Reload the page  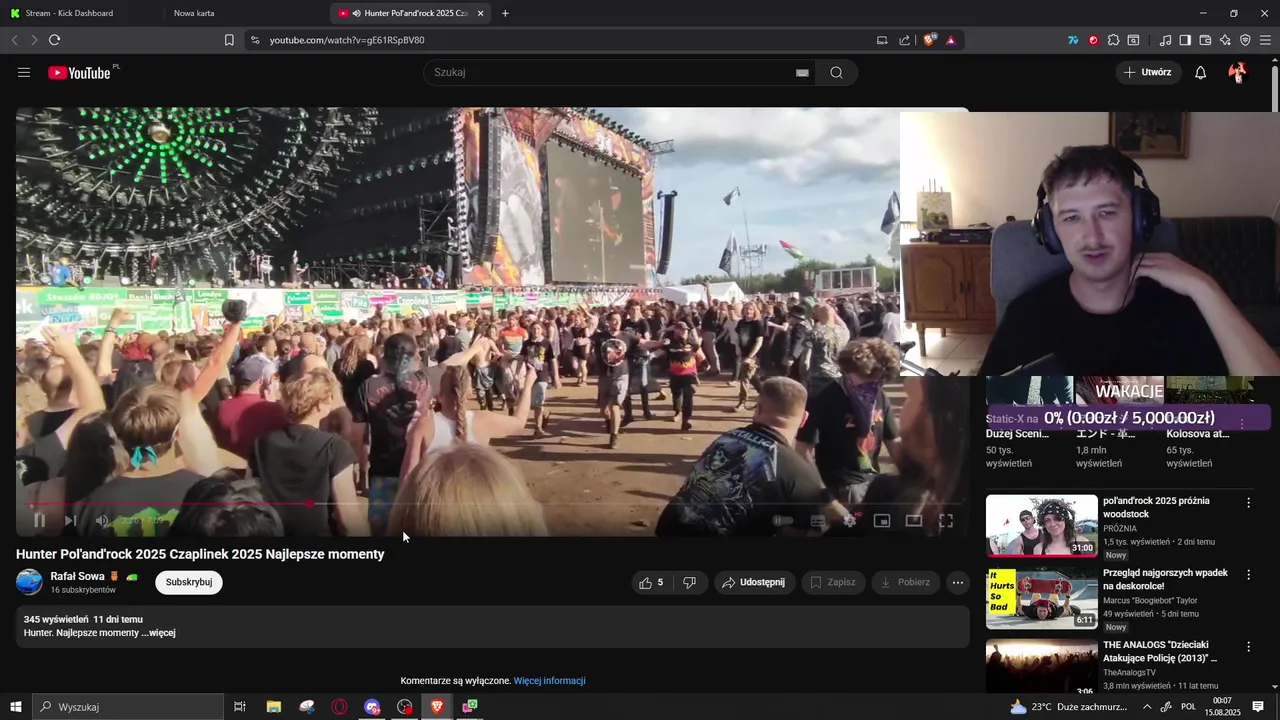pos(54,40)
